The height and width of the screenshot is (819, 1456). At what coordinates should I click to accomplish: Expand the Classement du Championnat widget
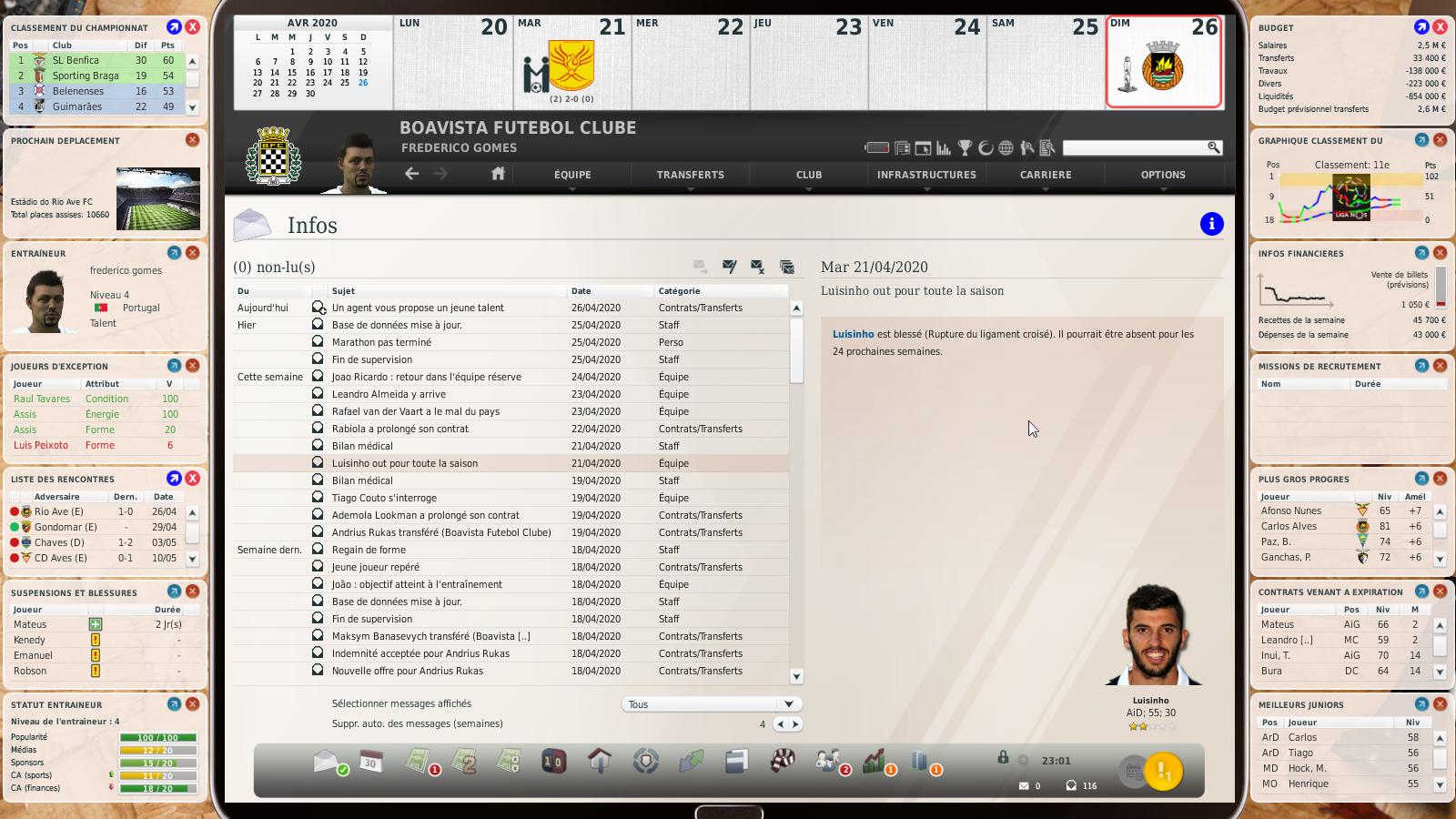point(174,27)
